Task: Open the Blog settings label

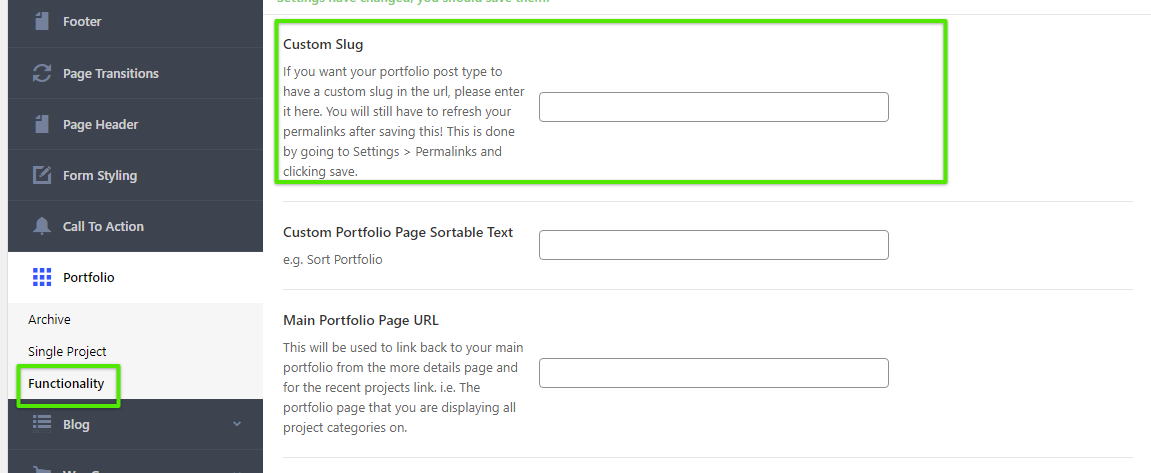Action: coord(76,424)
